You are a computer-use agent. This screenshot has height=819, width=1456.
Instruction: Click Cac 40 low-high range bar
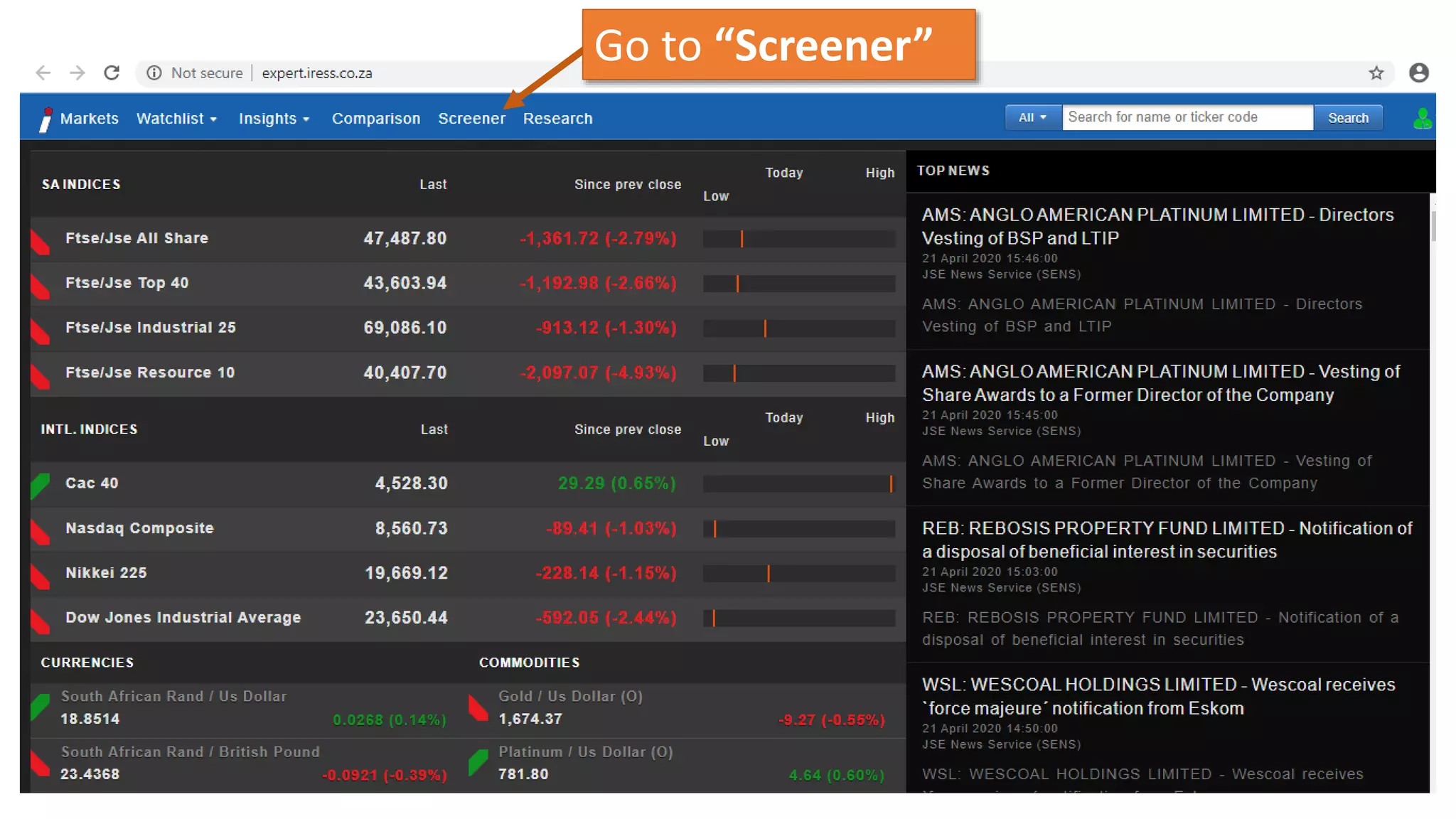point(799,484)
